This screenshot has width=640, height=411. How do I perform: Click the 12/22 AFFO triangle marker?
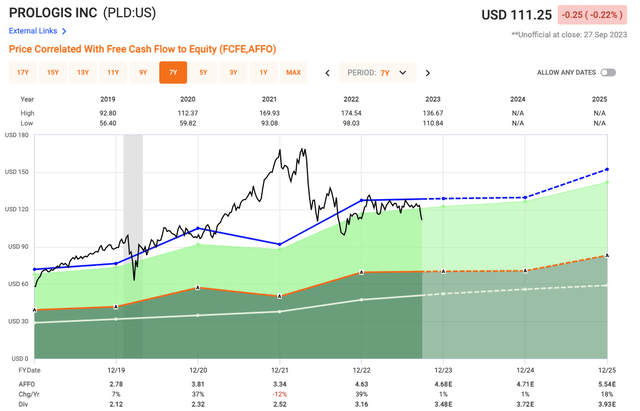[x=361, y=273]
